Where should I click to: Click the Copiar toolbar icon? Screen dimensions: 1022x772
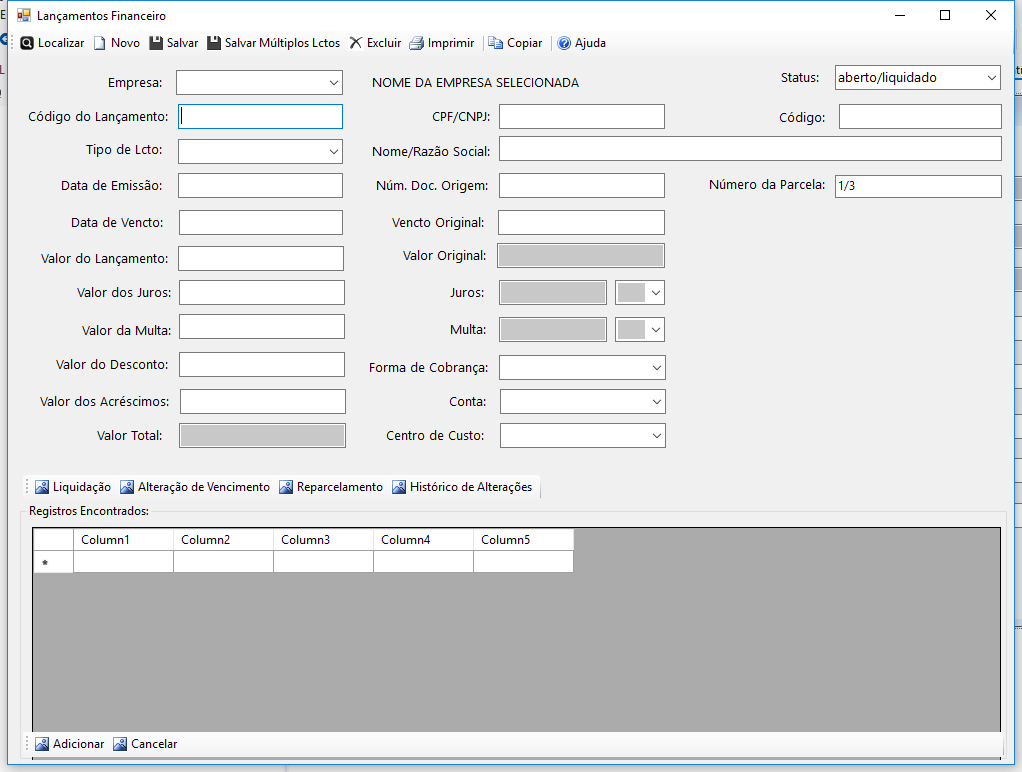tap(496, 43)
